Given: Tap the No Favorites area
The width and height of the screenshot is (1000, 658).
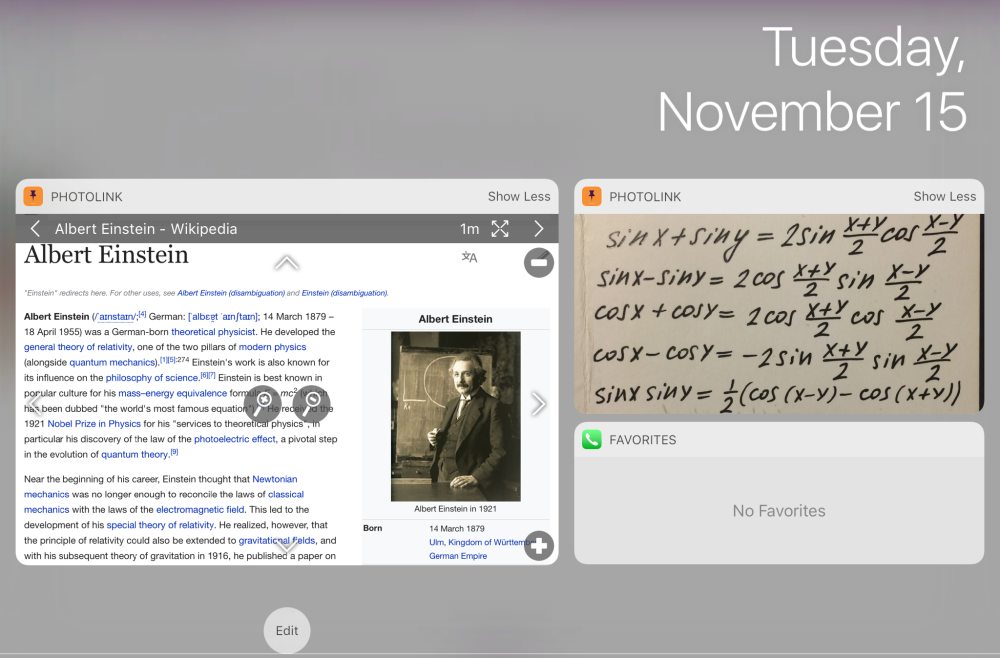Looking at the screenshot, I should (x=778, y=511).
